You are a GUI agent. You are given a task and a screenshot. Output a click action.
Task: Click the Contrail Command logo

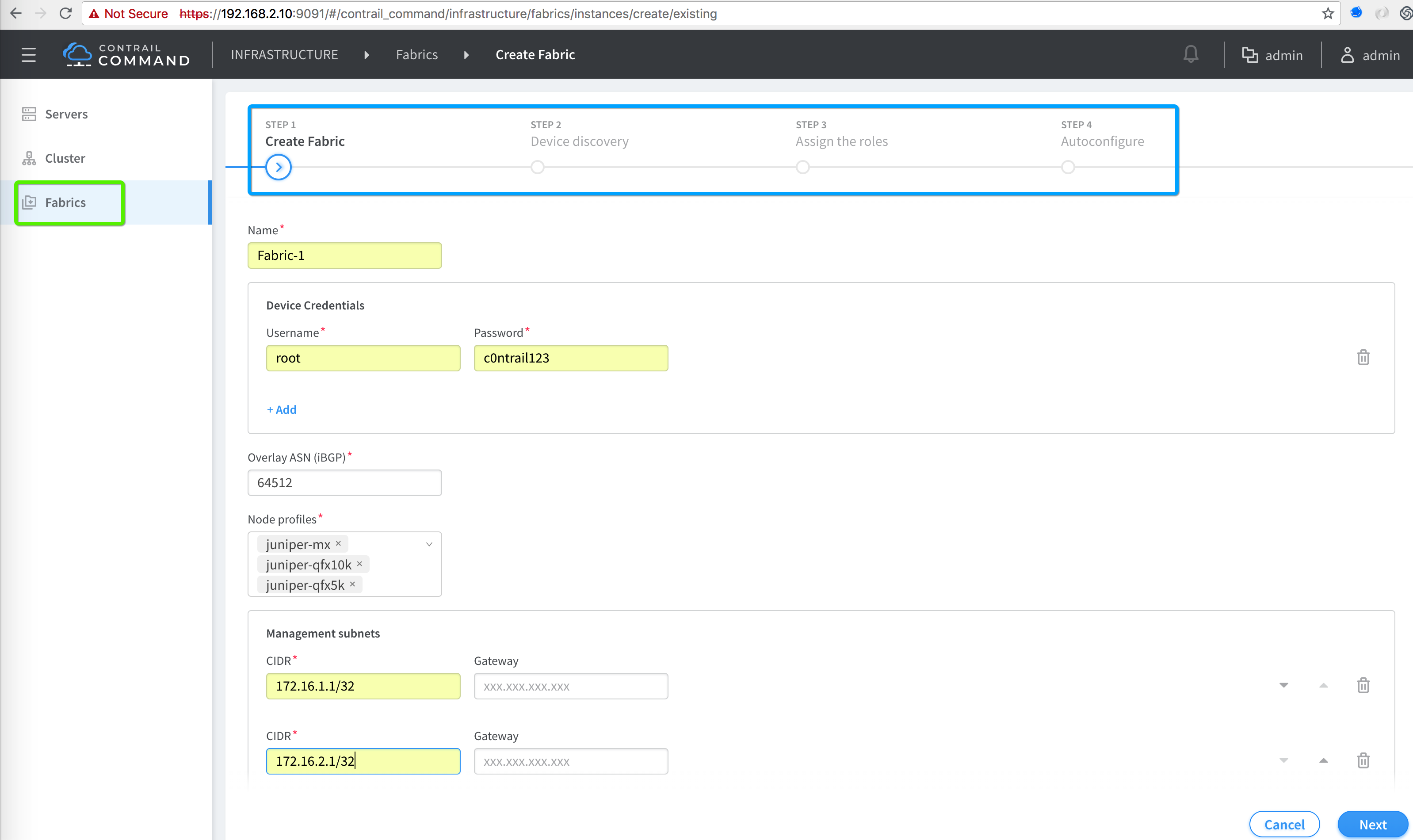[x=126, y=55]
